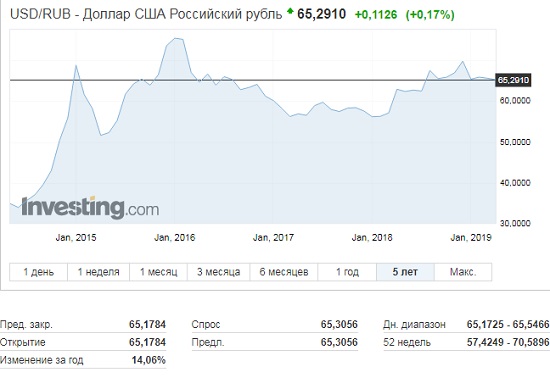
Task: Choose the 1 год range tab
Action: [x=347, y=272]
